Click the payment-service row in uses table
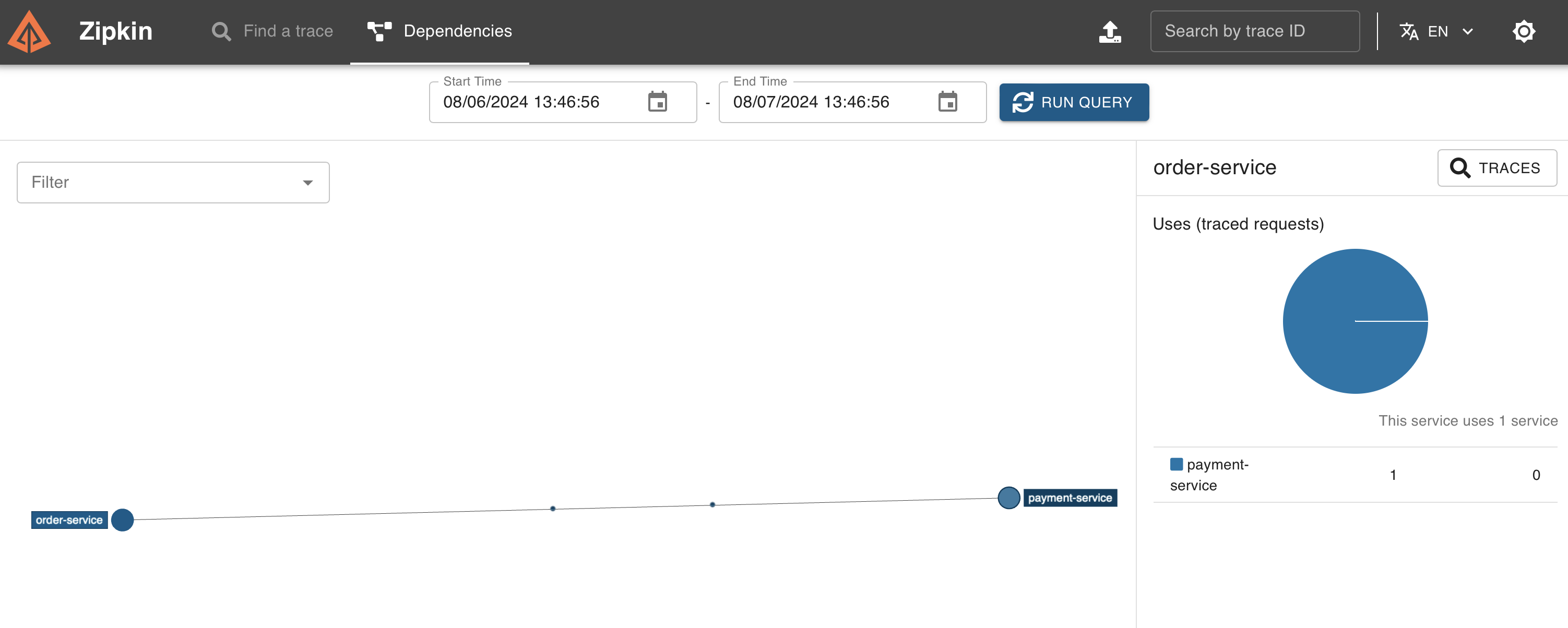1568x628 pixels. pyautogui.click(x=1355, y=475)
